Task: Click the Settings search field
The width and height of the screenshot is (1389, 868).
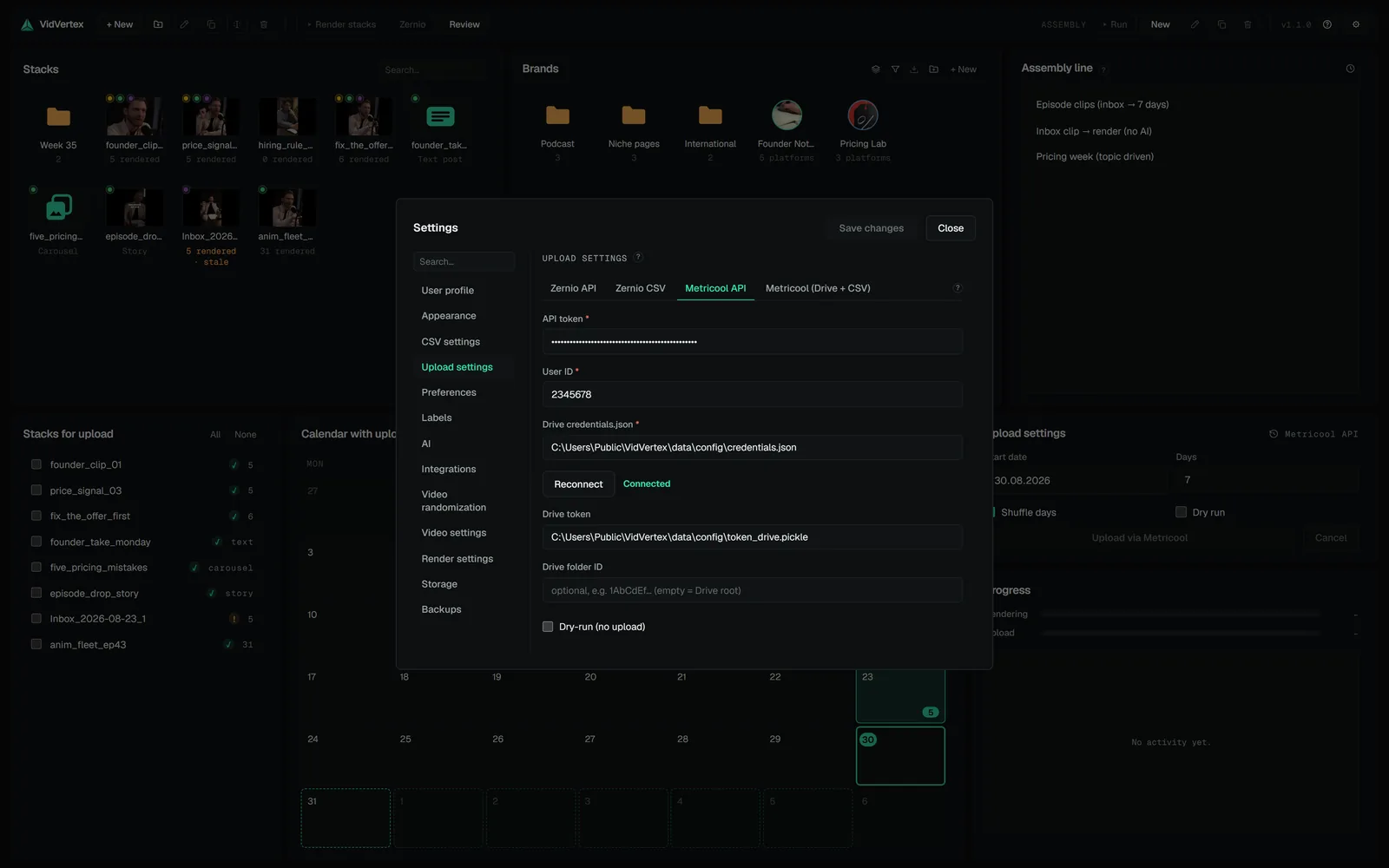Action: 464,261
